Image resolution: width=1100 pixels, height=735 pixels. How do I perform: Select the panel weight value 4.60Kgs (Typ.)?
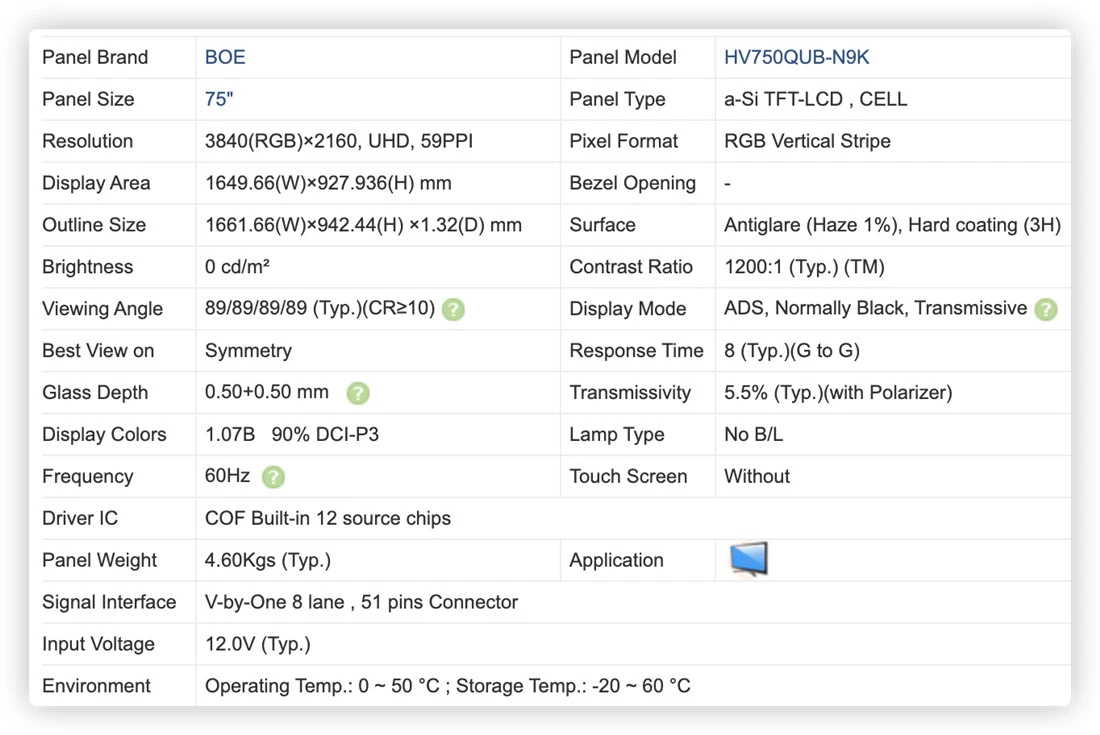(x=268, y=560)
